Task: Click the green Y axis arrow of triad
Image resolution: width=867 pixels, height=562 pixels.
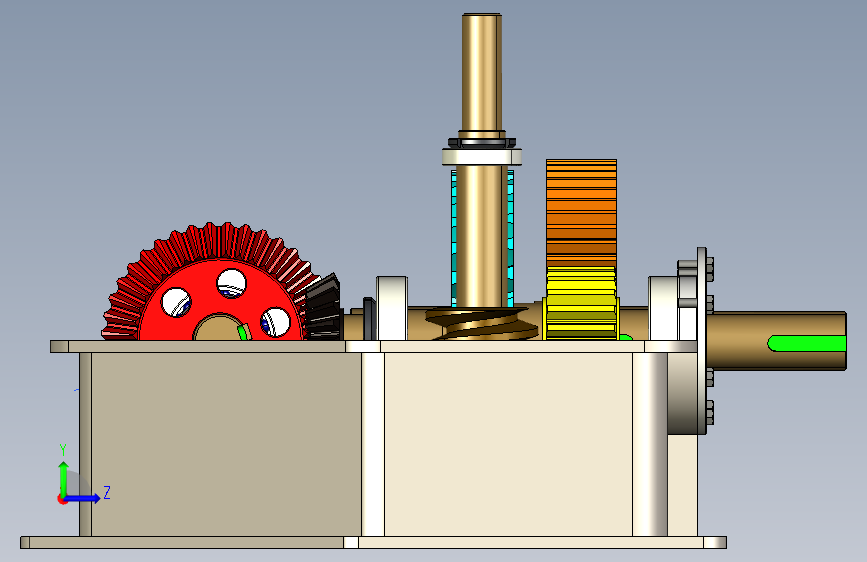Action: [64, 478]
